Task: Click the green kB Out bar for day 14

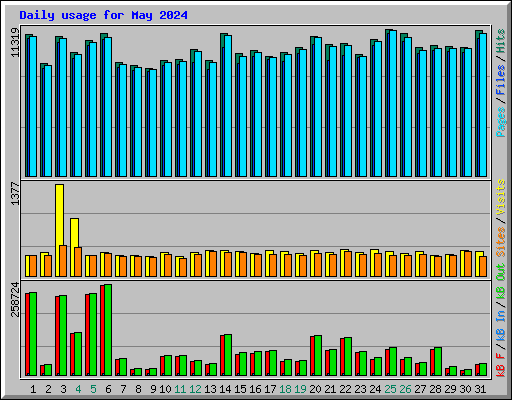Action: 228,355
